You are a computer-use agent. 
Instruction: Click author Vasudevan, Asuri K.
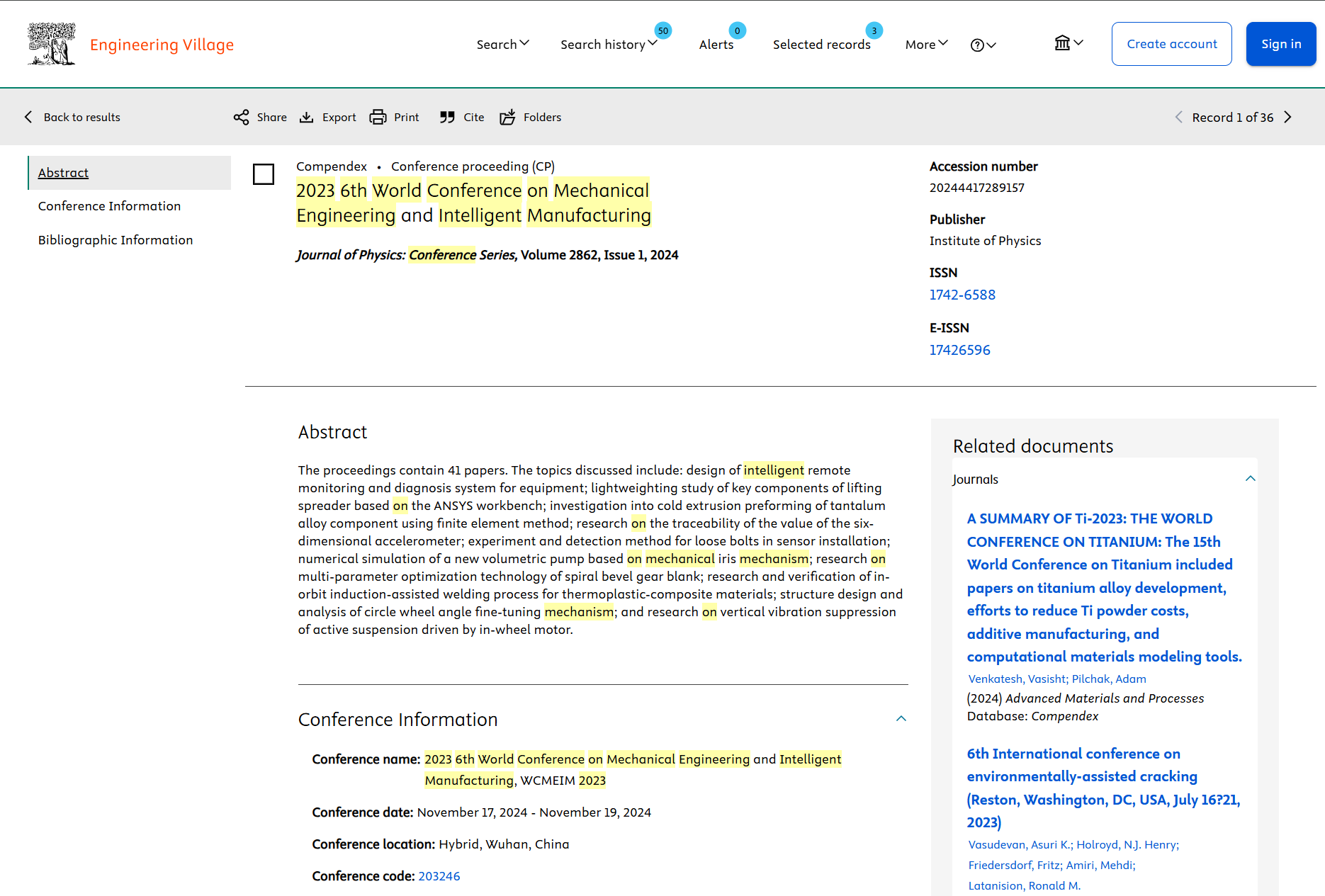click(x=1020, y=845)
